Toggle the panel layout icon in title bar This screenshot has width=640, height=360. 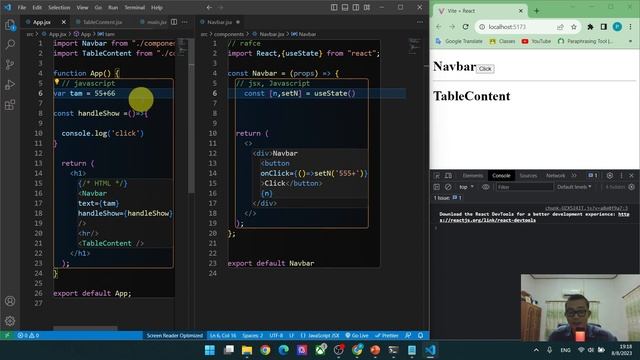click(345, 7)
